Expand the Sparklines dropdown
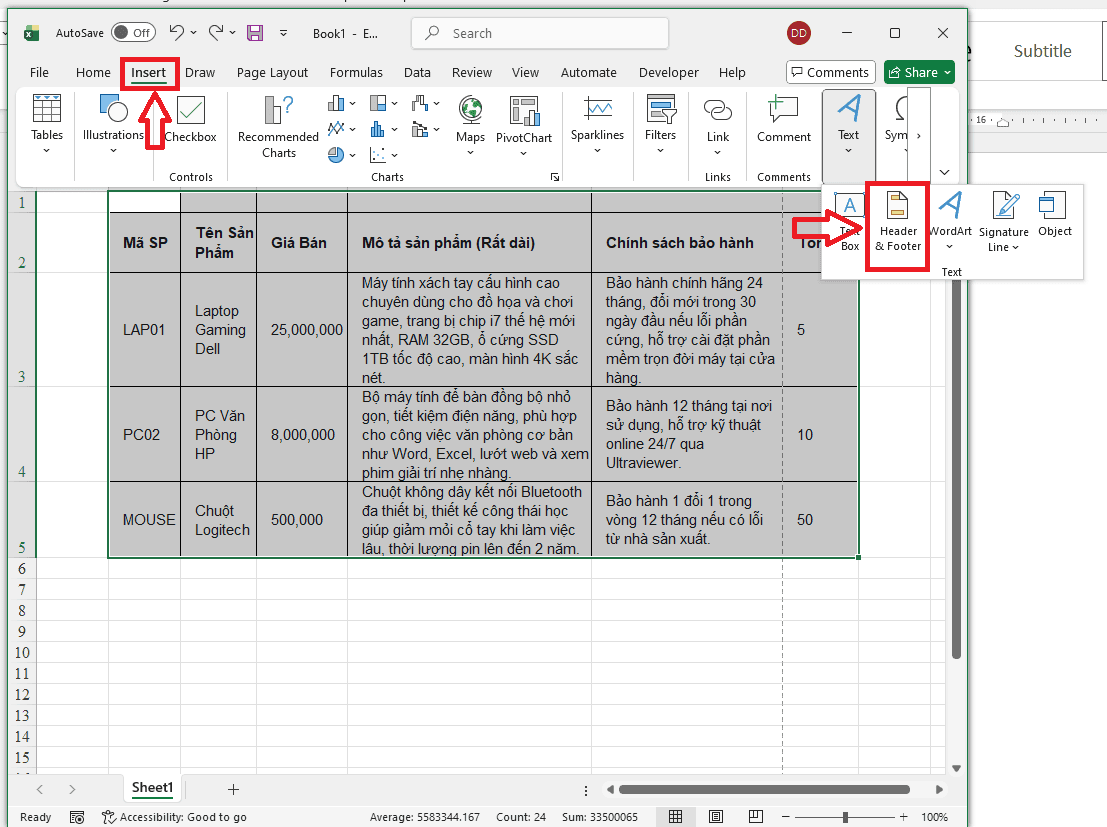The image size is (1107, 827). coord(597,150)
